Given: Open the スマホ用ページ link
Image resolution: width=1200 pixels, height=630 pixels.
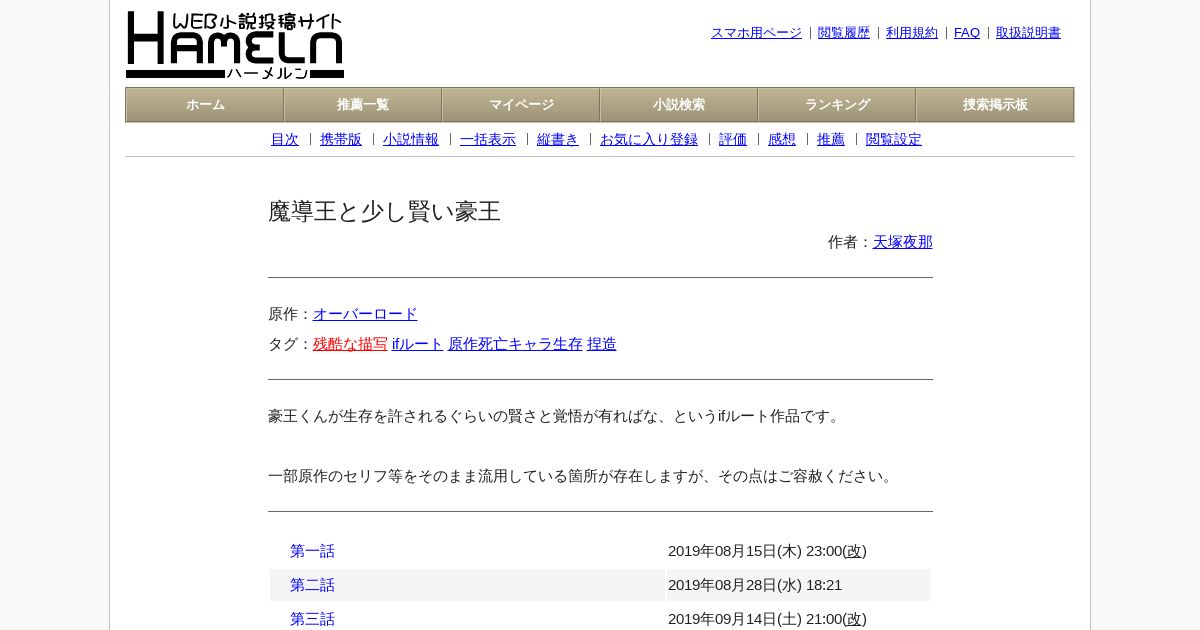Looking at the screenshot, I should (x=756, y=33).
